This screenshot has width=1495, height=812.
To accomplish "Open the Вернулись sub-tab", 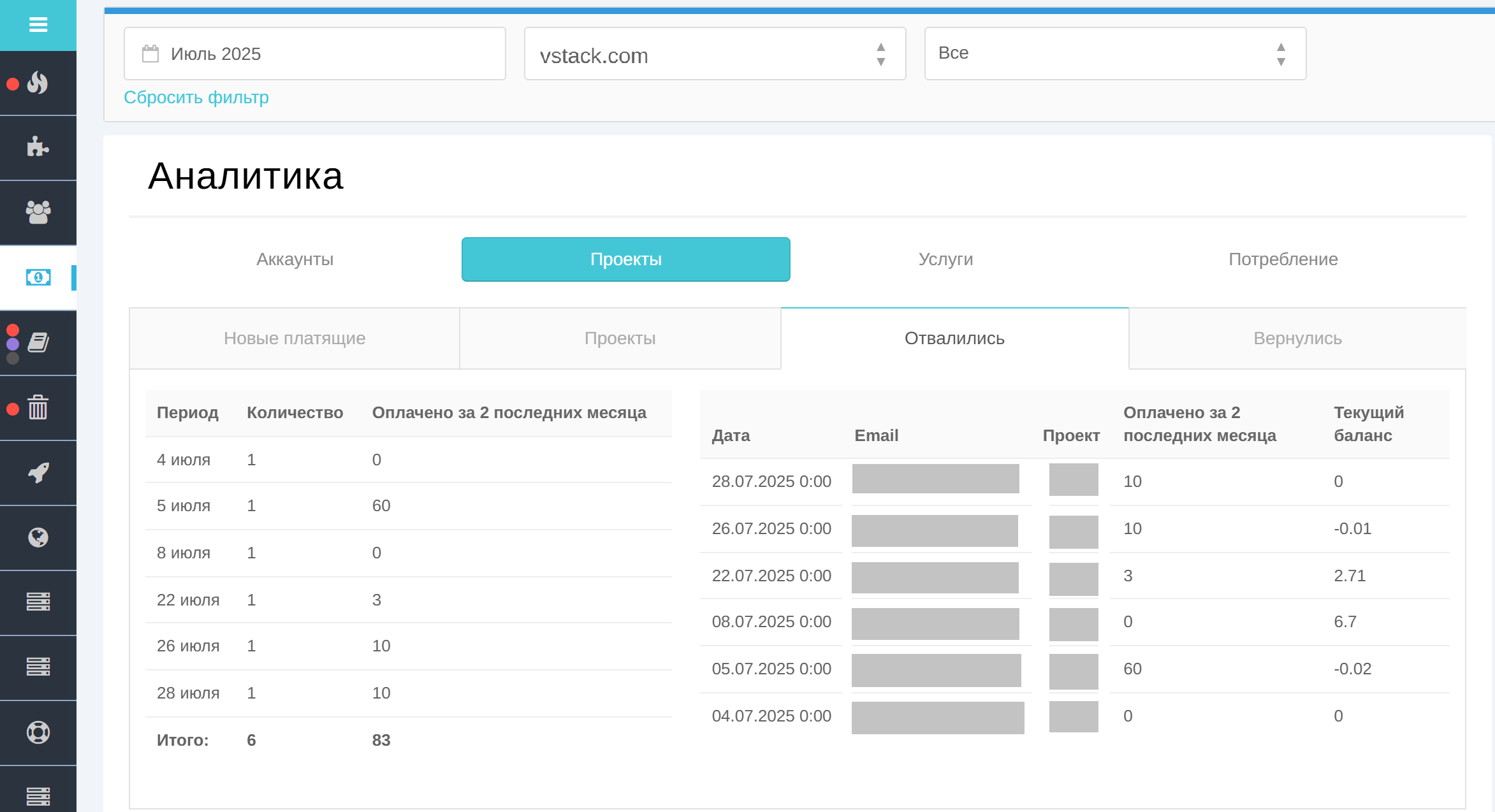I will (x=1297, y=338).
